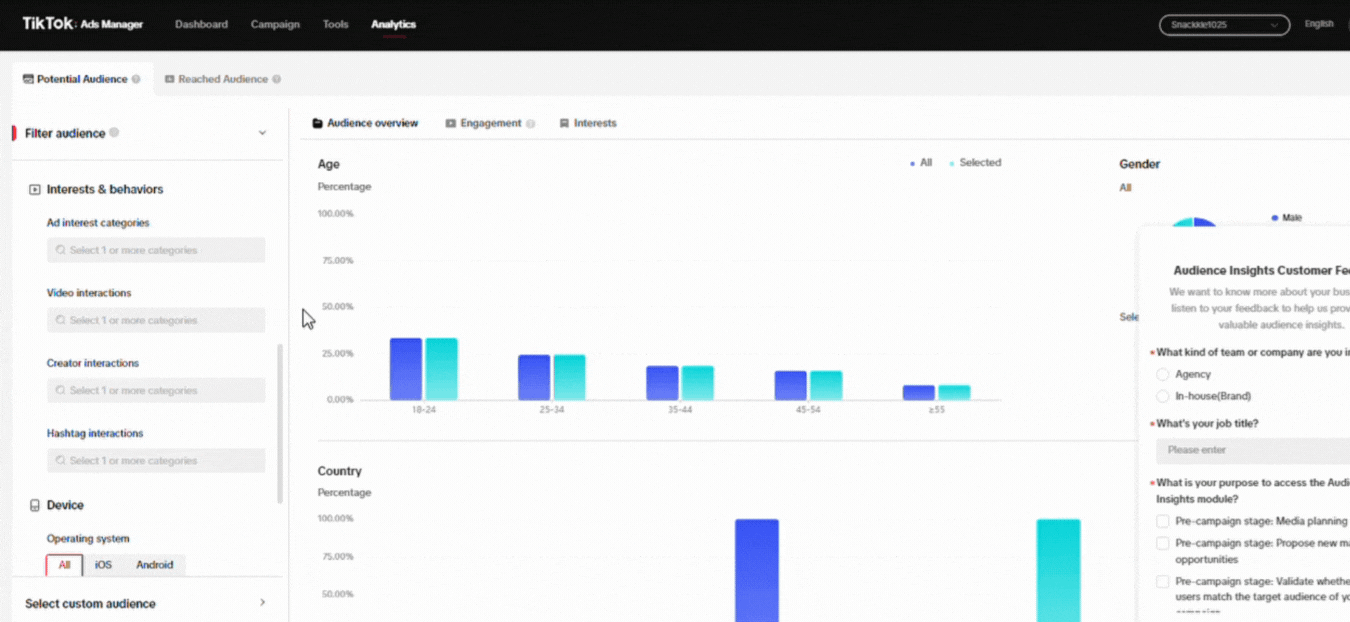Viewport: 1350px width, 622px height.
Task: Open the Interests tab
Action: point(588,123)
